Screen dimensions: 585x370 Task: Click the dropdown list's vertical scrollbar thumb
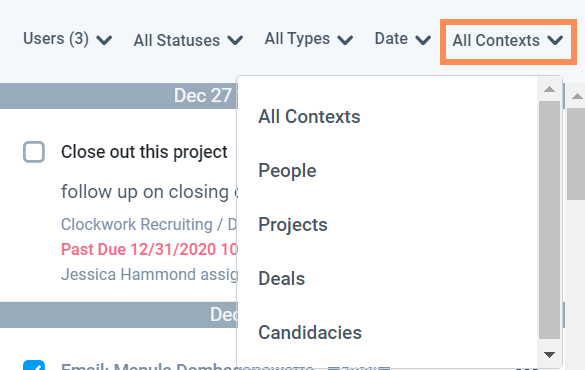549,220
